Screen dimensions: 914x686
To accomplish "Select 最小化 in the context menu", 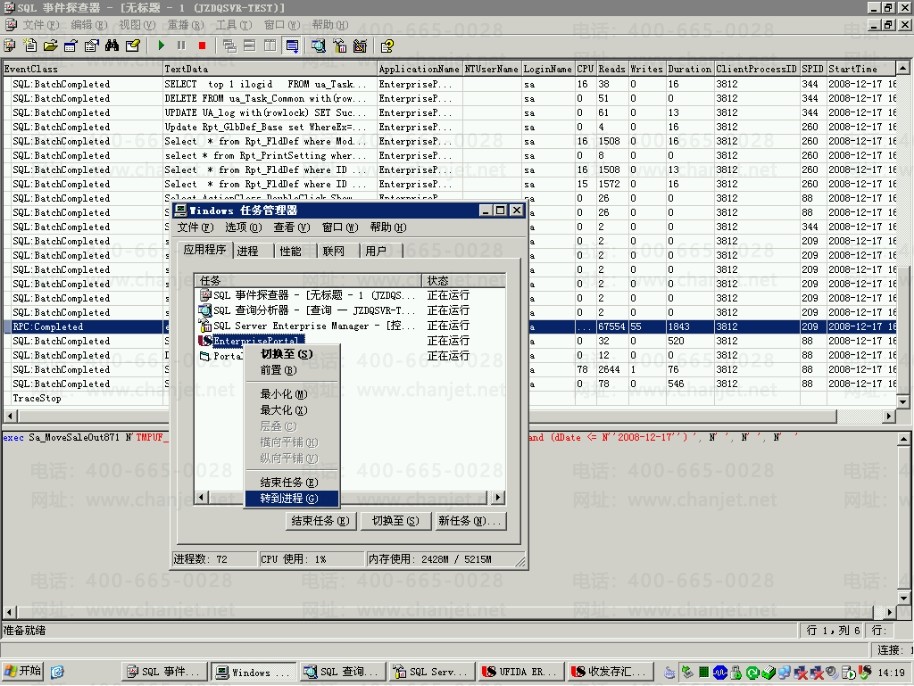I will point(283,394).
